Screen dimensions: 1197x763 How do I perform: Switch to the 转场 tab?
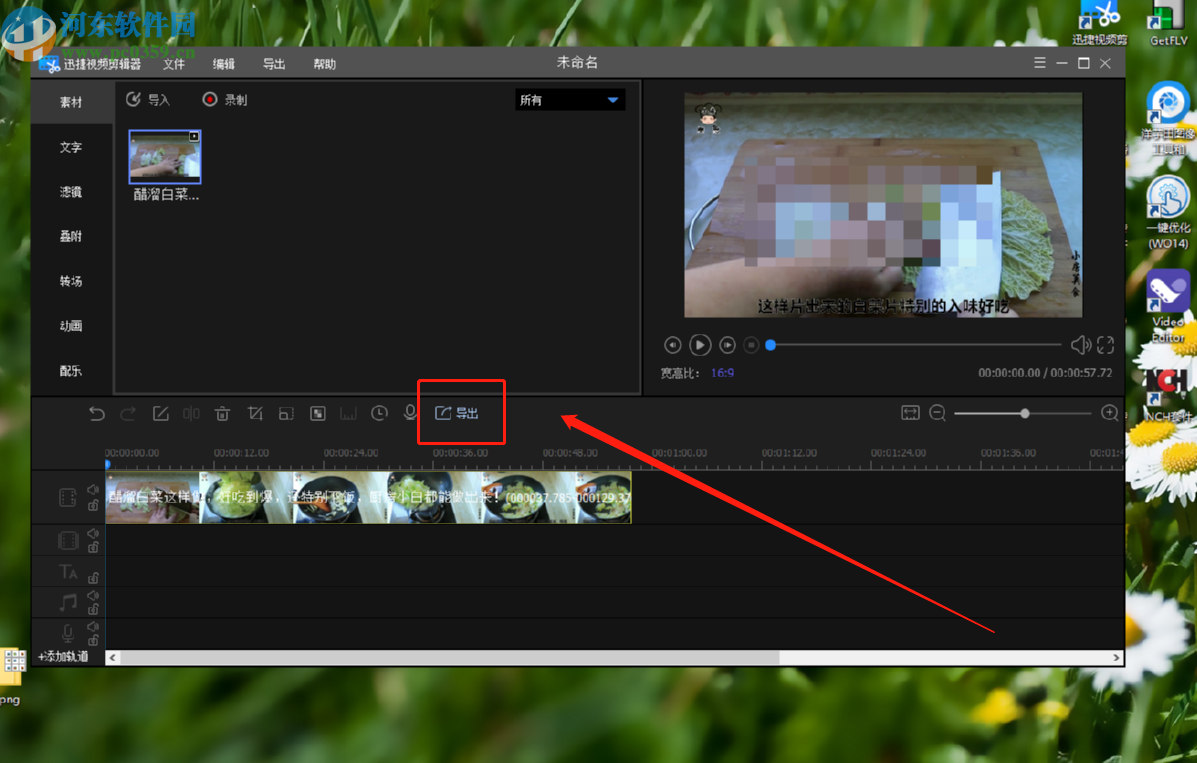click(71, 282)
